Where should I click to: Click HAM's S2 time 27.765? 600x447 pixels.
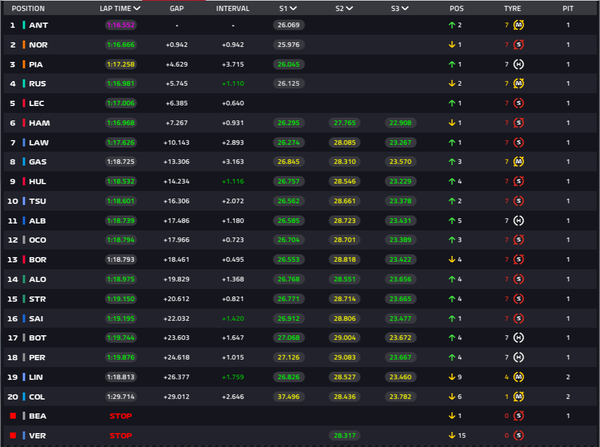tap(345, 123)
